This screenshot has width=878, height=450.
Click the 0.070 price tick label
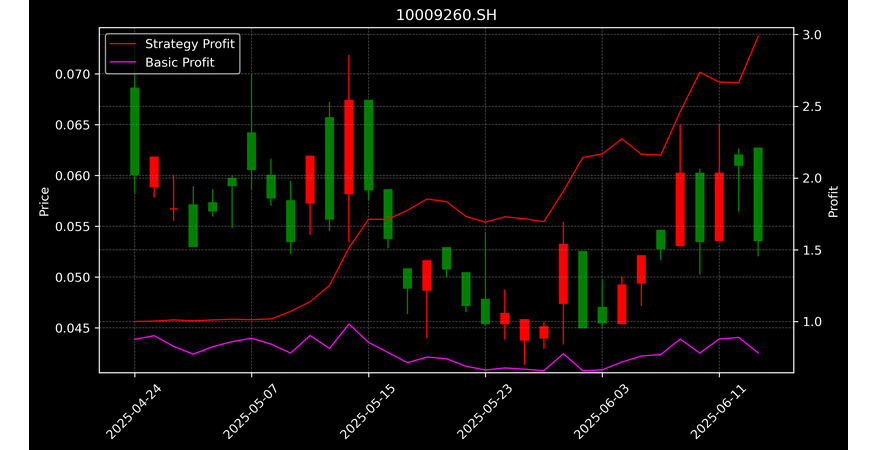point(73,74)
